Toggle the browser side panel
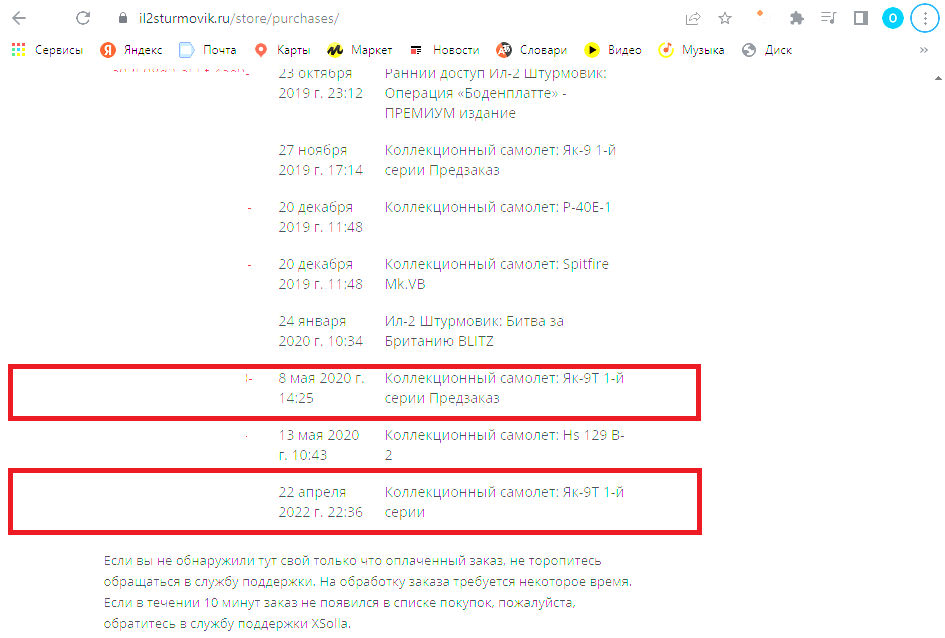The image size is (945, 638). (x=861, y=19)
